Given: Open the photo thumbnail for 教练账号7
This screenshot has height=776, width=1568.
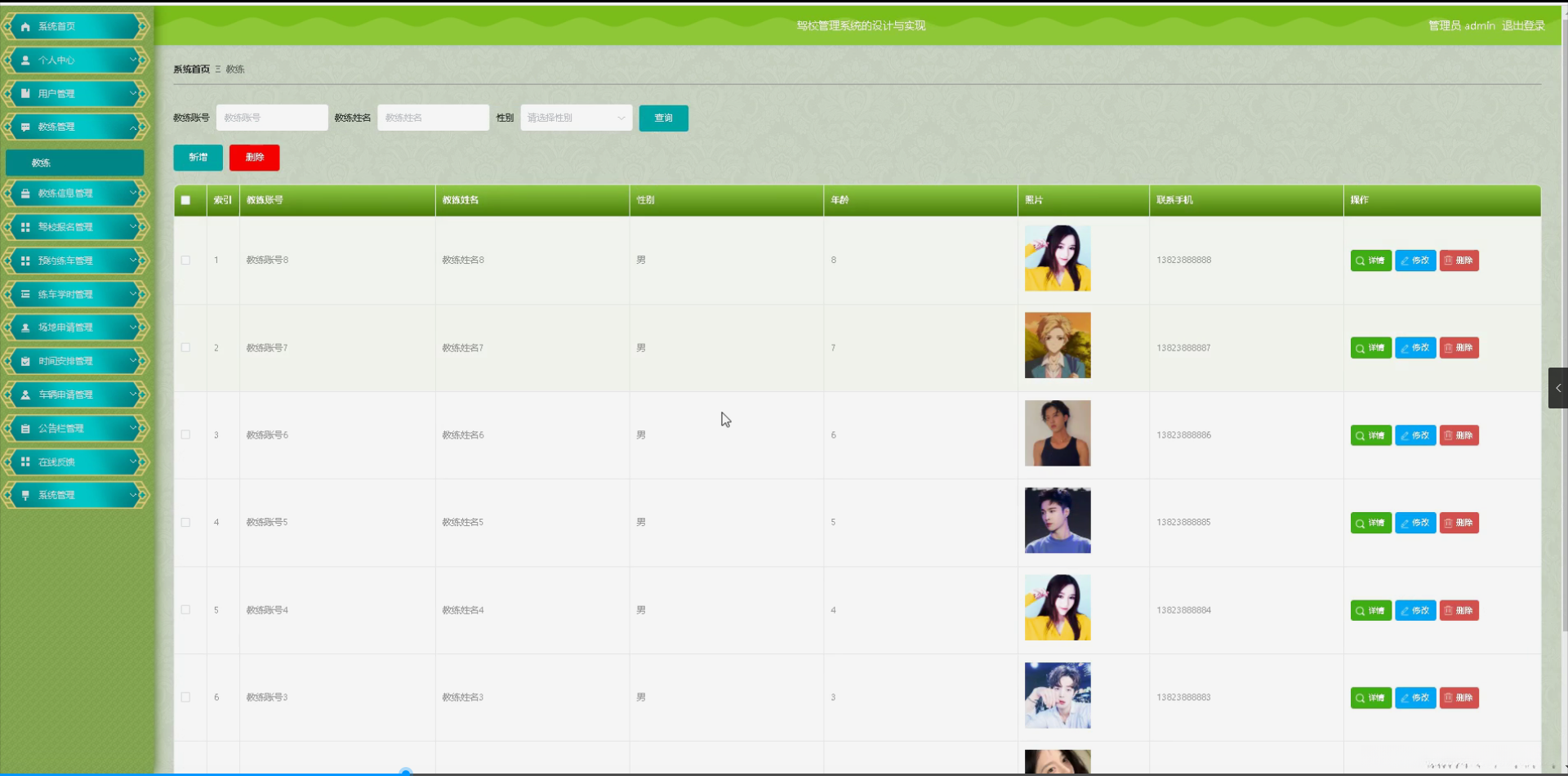Looking at the screenshot, I should tap(1058, 346).
